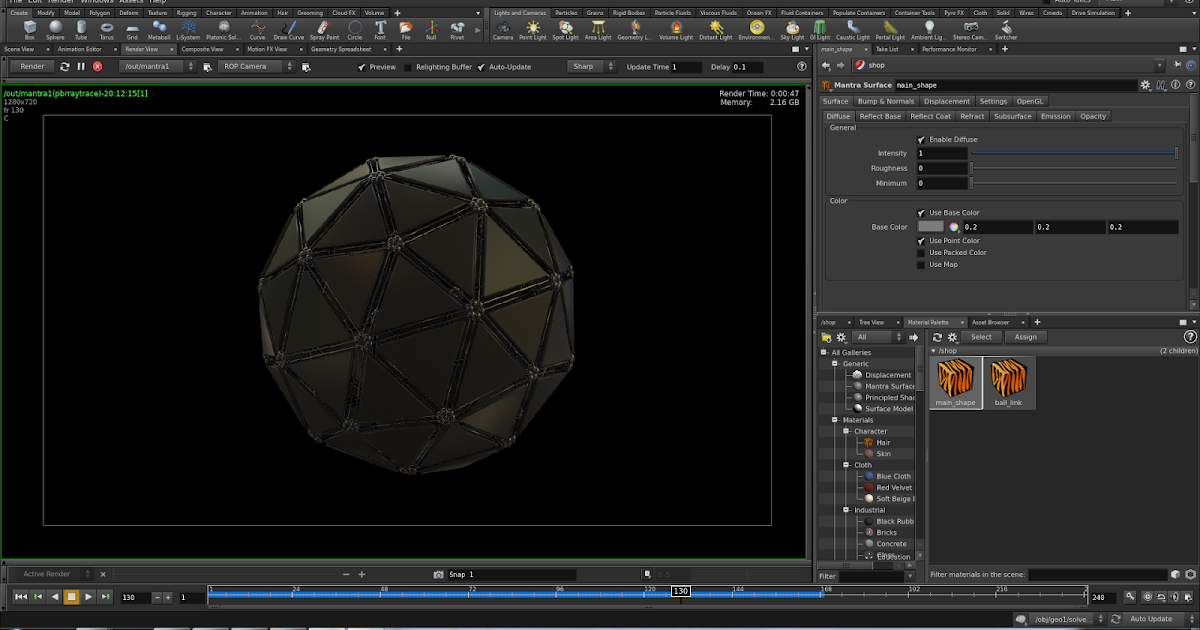1200x630 pixels.
Task: Select the Camera tool
Action: pyautogui.click(x=505, y=29)
